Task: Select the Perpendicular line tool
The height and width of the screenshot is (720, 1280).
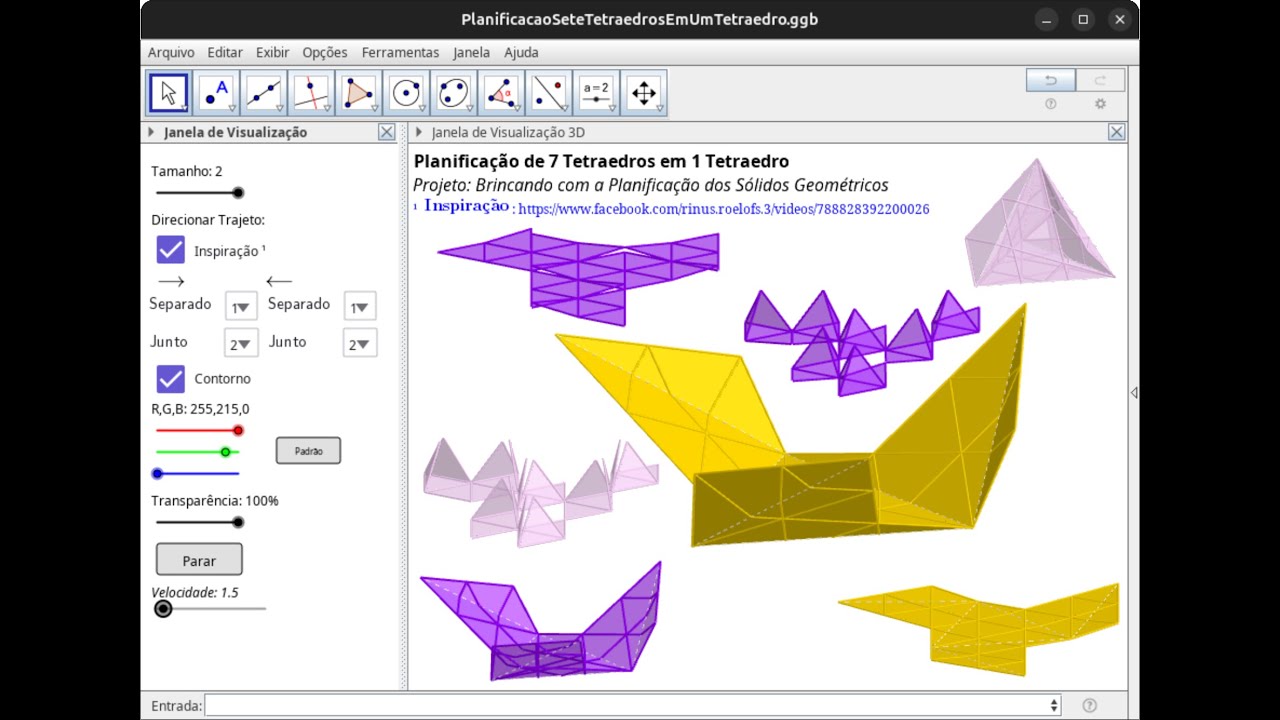Action: pos(311,93)
